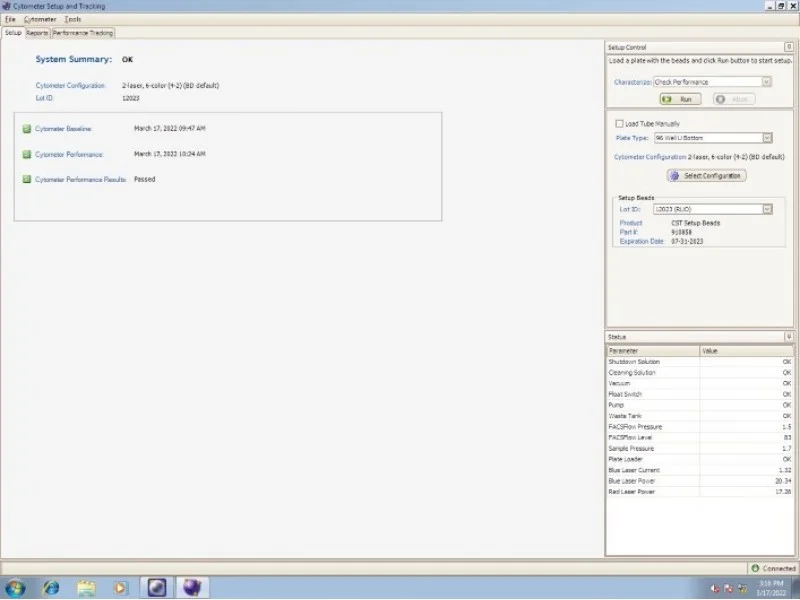Click the Connected status icon
The width and height of the screenshot is (800, 600).
click(755, 568)
